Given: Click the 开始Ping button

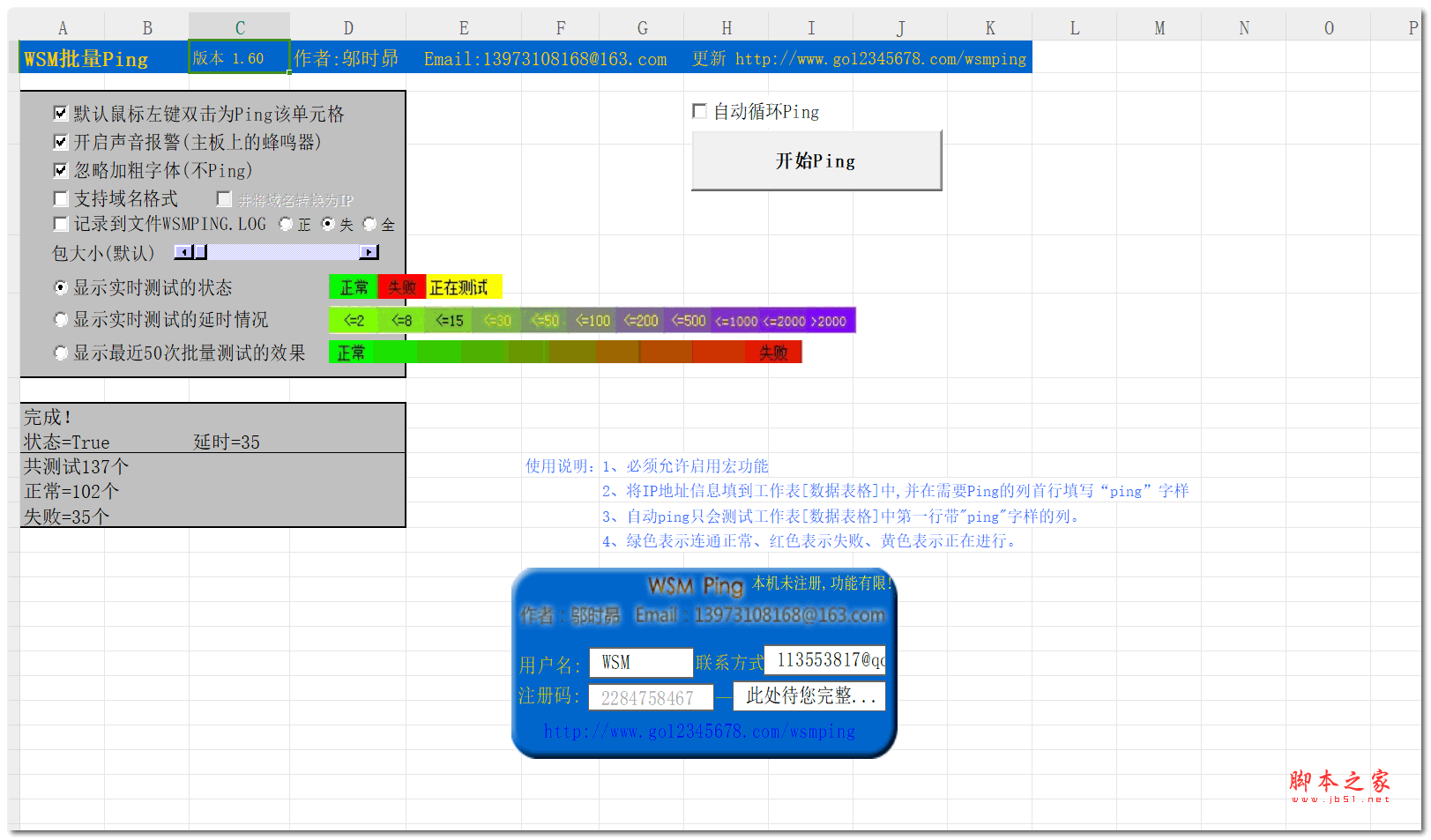Looking at the screenshot, I should pos(816,160).
